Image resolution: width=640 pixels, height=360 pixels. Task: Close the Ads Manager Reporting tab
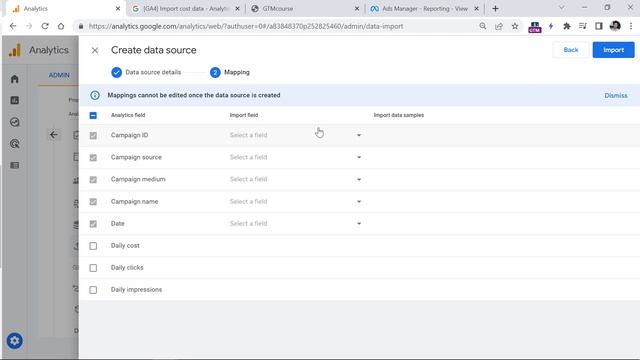tap(476, 9)
